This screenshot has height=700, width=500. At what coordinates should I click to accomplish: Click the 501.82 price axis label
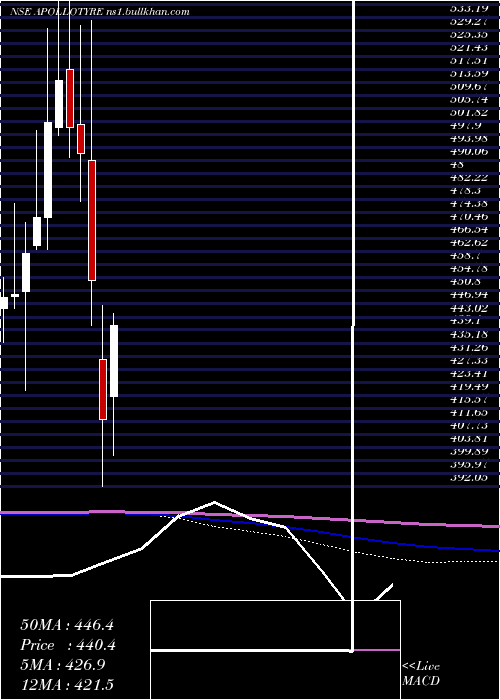point(469,112)
